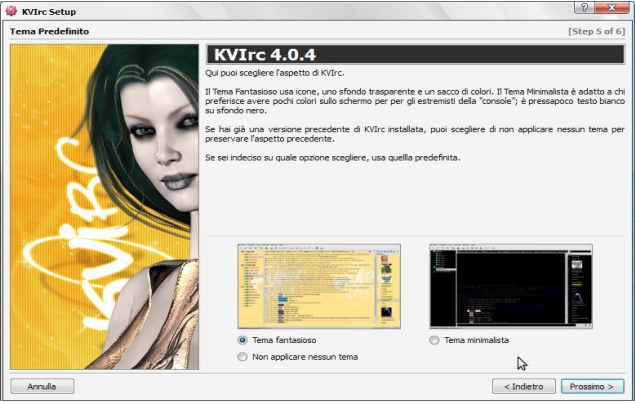Click the sentence starting "Se sei indeciso"
Screen dimensions: 635x402
pyautogui.click(x=332, y=157)
